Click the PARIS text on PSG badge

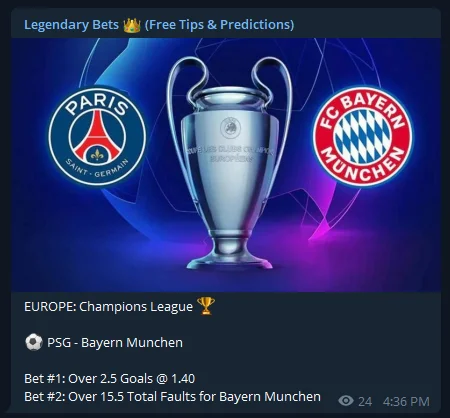point(97,105)
